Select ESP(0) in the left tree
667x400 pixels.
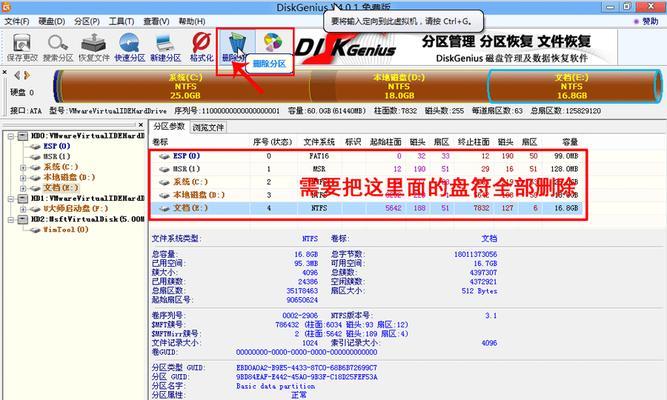pos(56,146)
